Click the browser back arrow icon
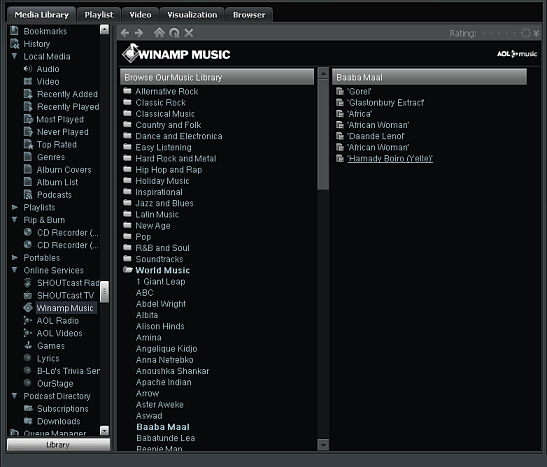The width and height of the screenshot is (547, 467). tap(125, 33)
